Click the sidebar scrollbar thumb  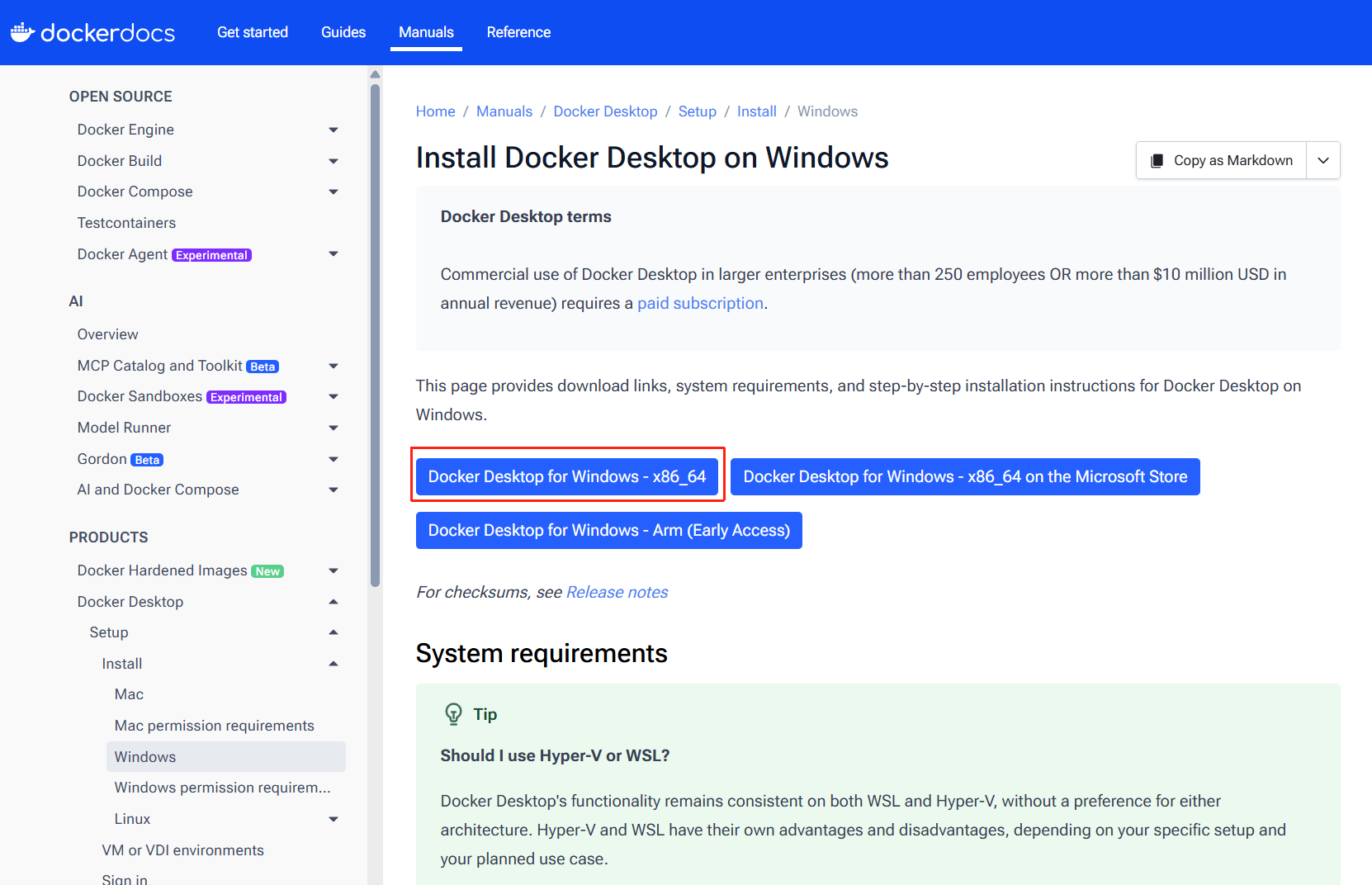(375, 334)
